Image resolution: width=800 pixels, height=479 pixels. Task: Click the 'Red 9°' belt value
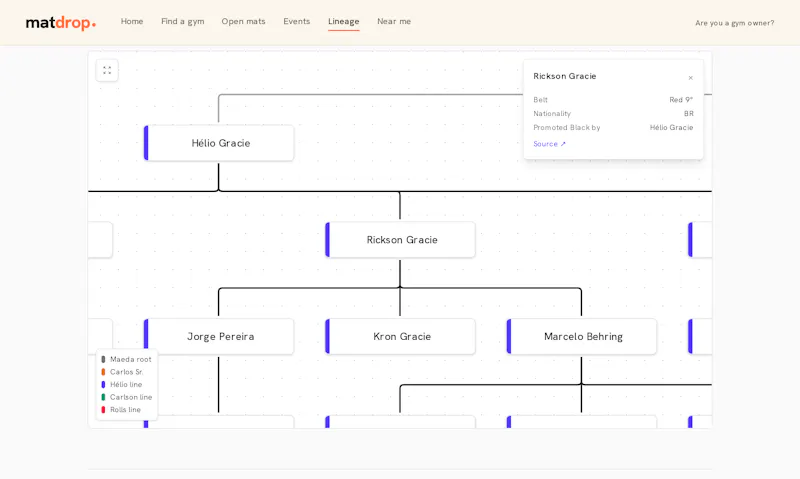pos(681,100)
